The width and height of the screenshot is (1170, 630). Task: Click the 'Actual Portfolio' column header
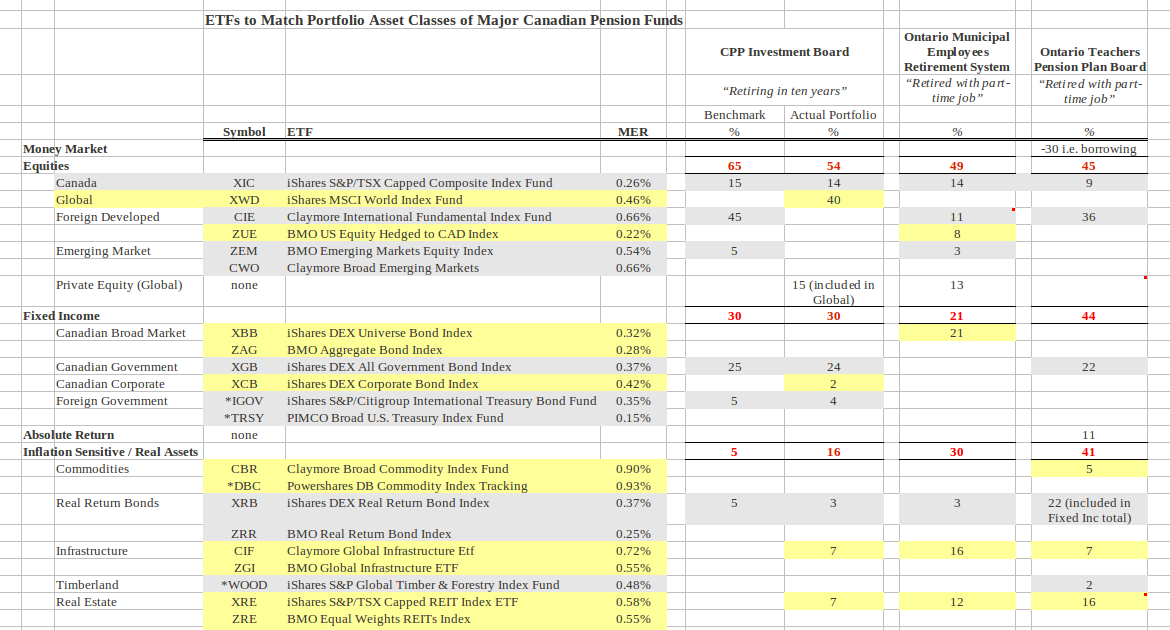(833, 115)
